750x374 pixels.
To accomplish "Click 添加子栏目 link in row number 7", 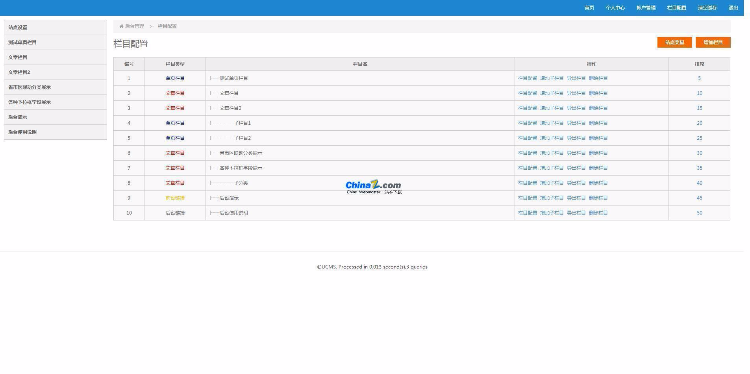I will (x=551, y=168).
